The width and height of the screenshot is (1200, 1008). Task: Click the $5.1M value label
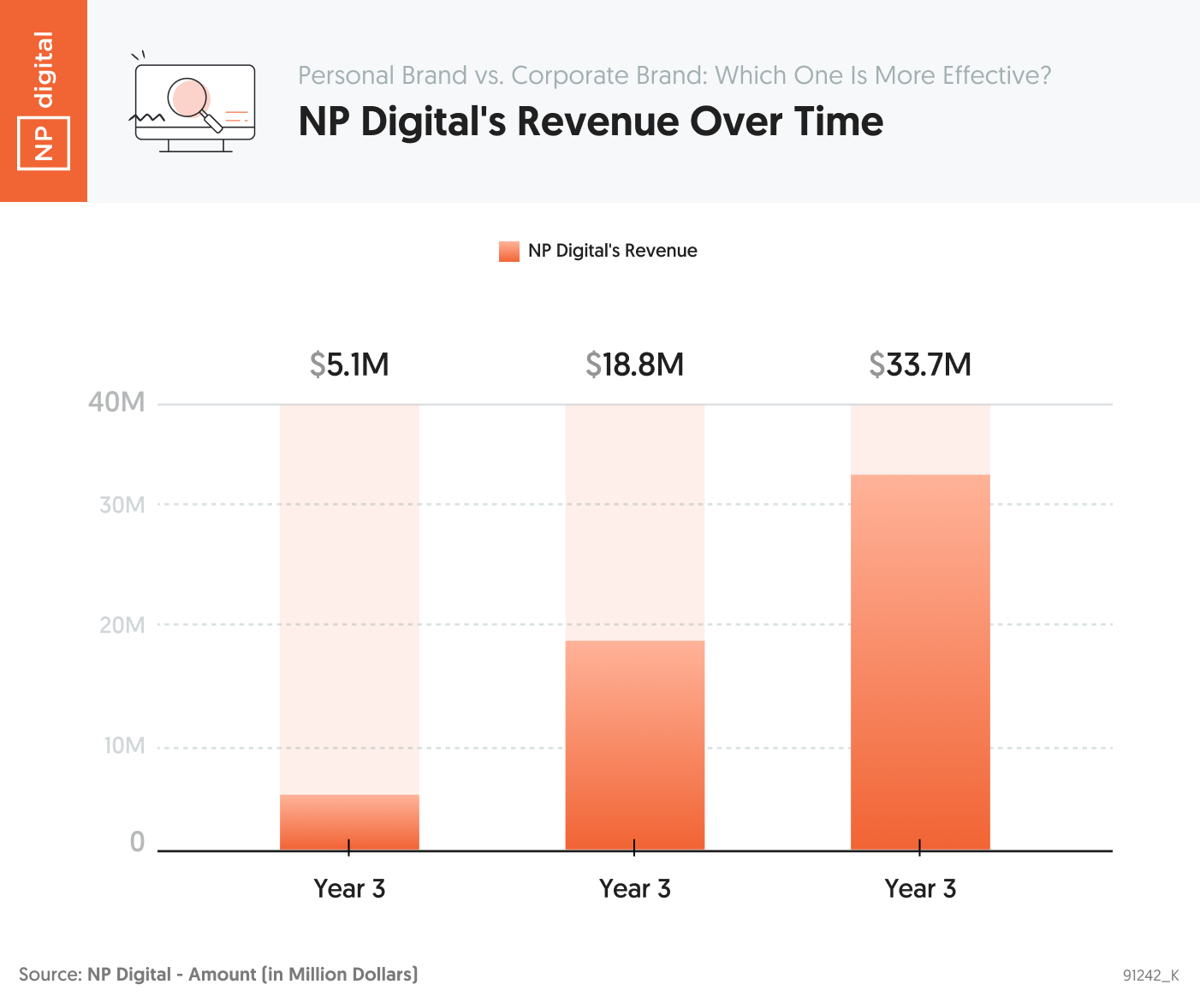tap(349, 365)
